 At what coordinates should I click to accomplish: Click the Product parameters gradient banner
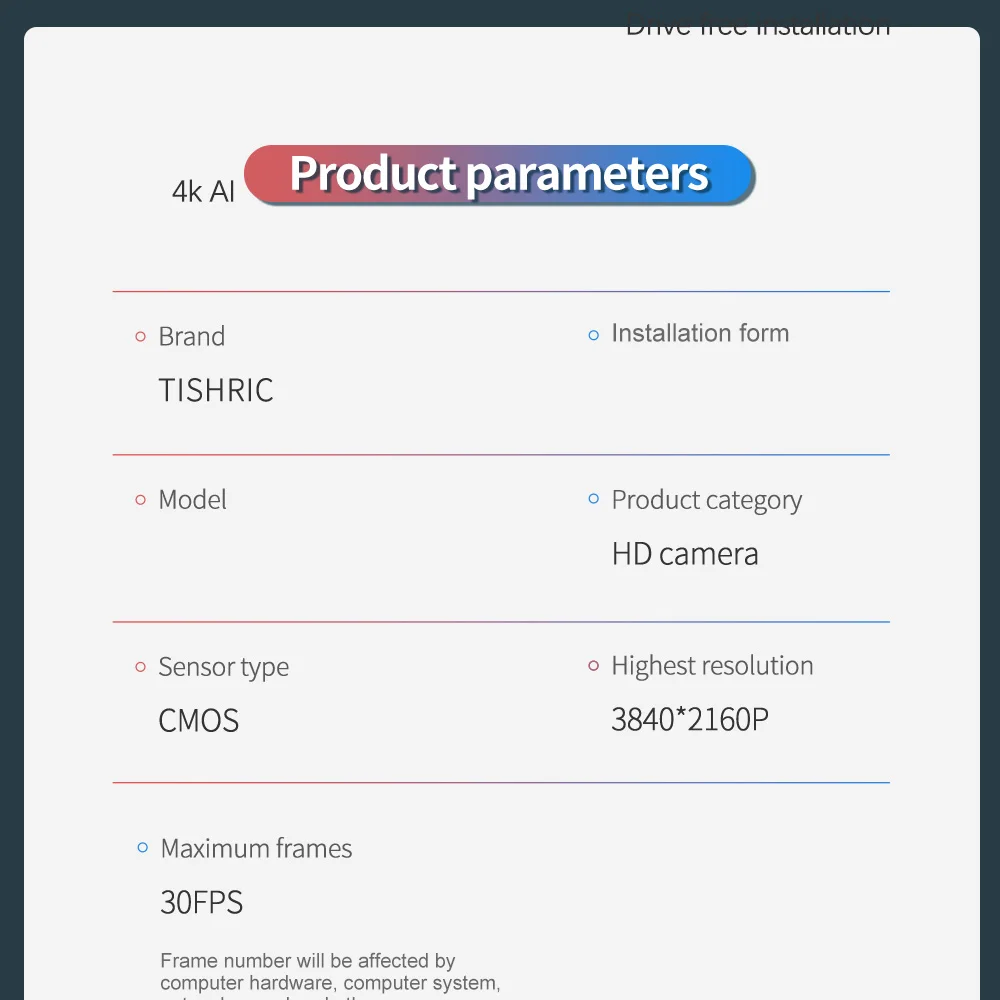tap(499, 175)
